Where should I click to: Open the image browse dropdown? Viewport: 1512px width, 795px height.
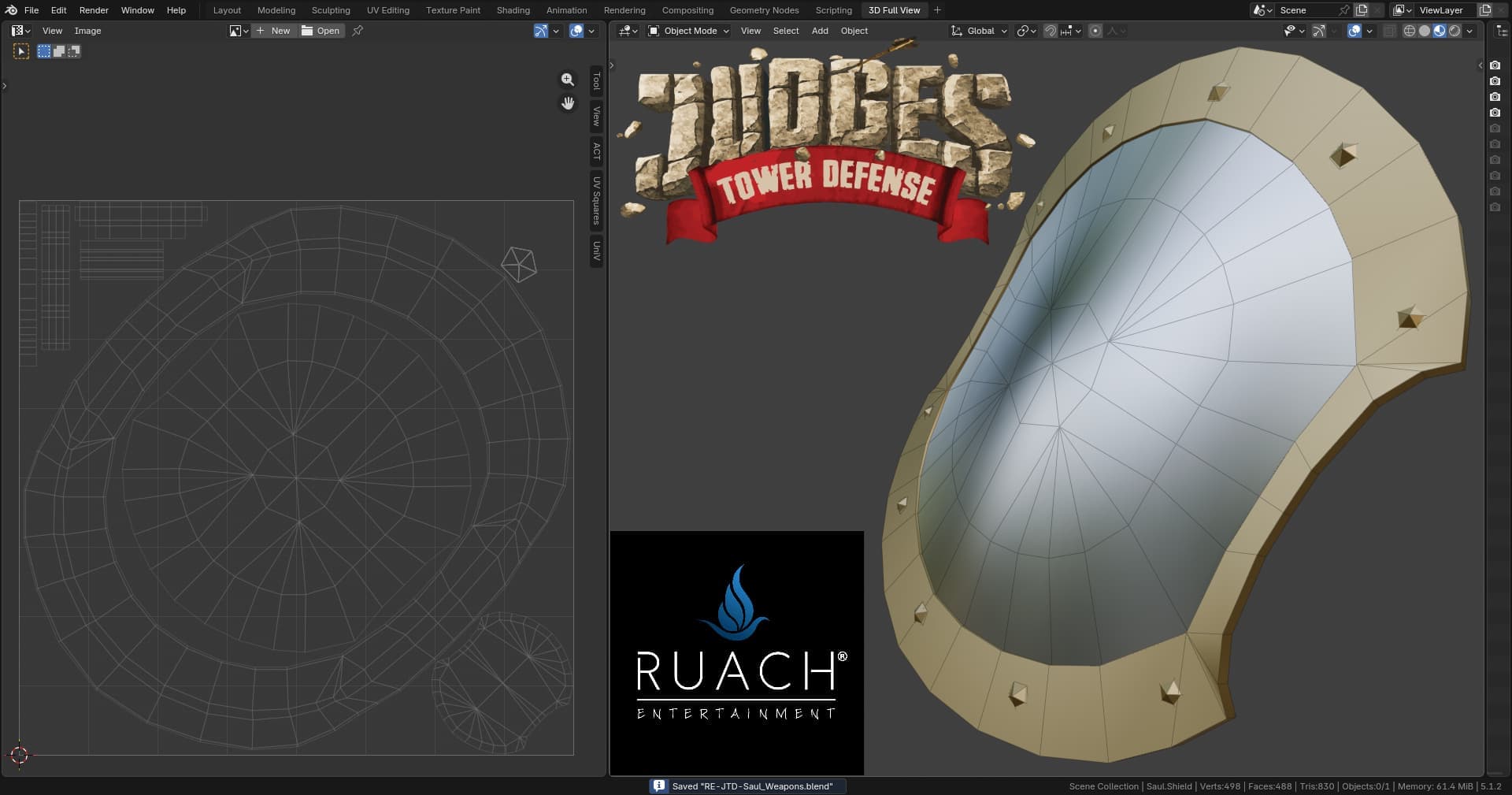click(239, 31)
